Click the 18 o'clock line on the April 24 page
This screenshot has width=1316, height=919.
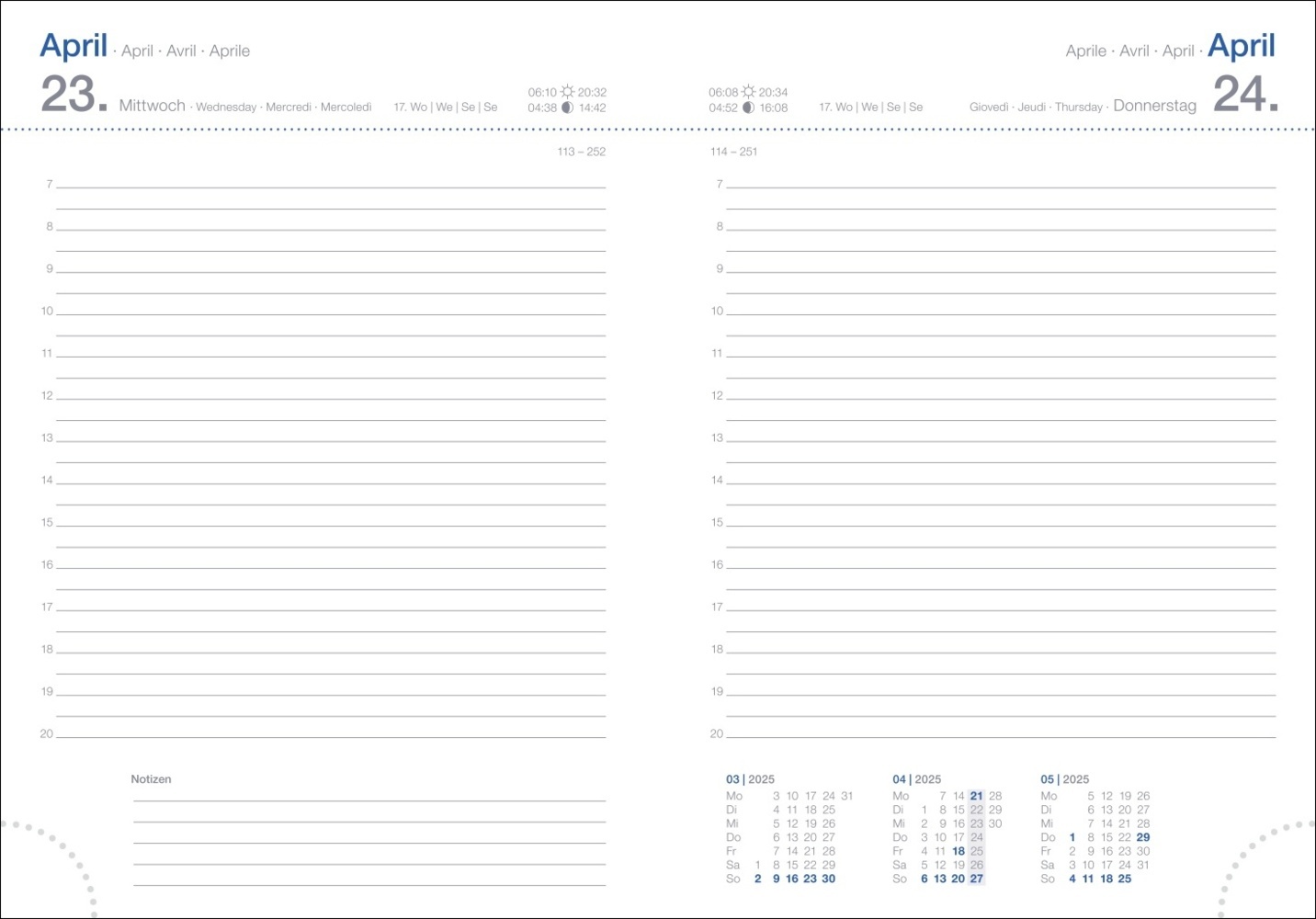(x=1001, y=652)
